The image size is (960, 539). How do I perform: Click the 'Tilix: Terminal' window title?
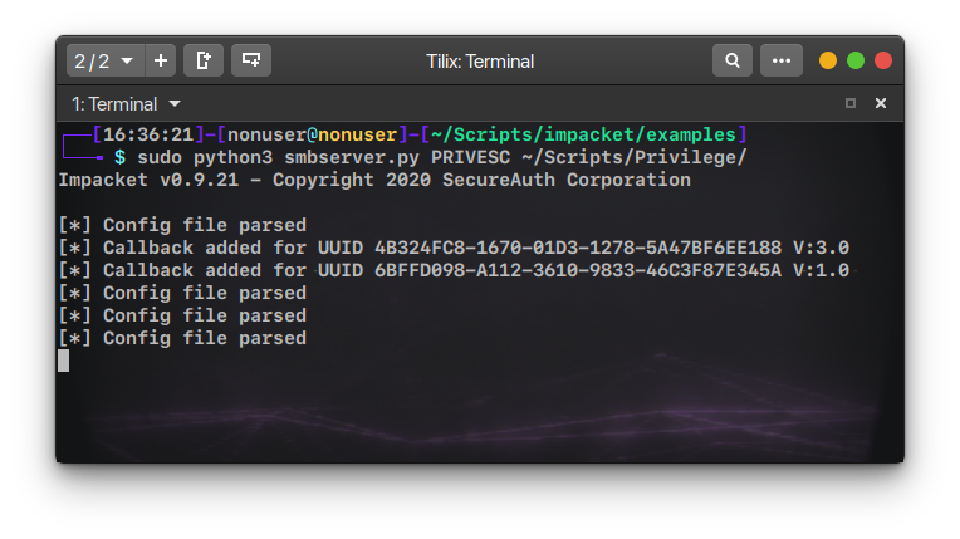(480, 61)
